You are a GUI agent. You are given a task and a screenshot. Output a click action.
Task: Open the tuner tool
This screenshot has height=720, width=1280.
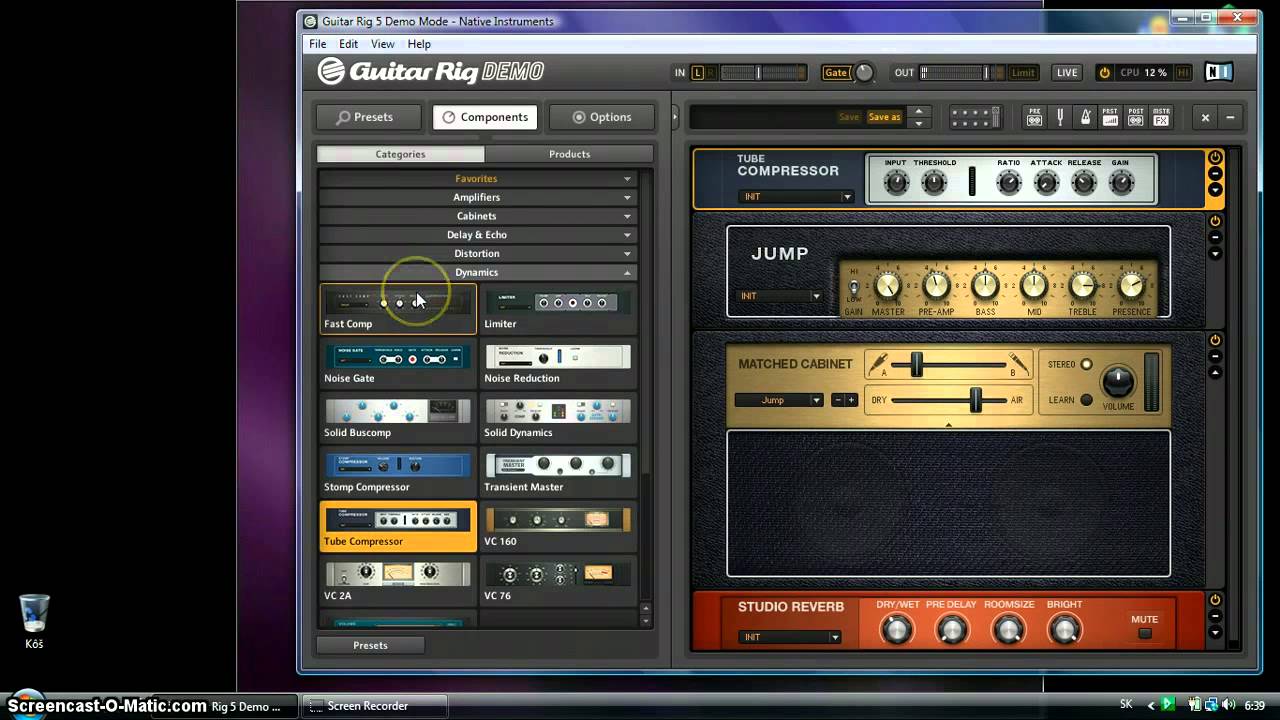point(1060,117)
